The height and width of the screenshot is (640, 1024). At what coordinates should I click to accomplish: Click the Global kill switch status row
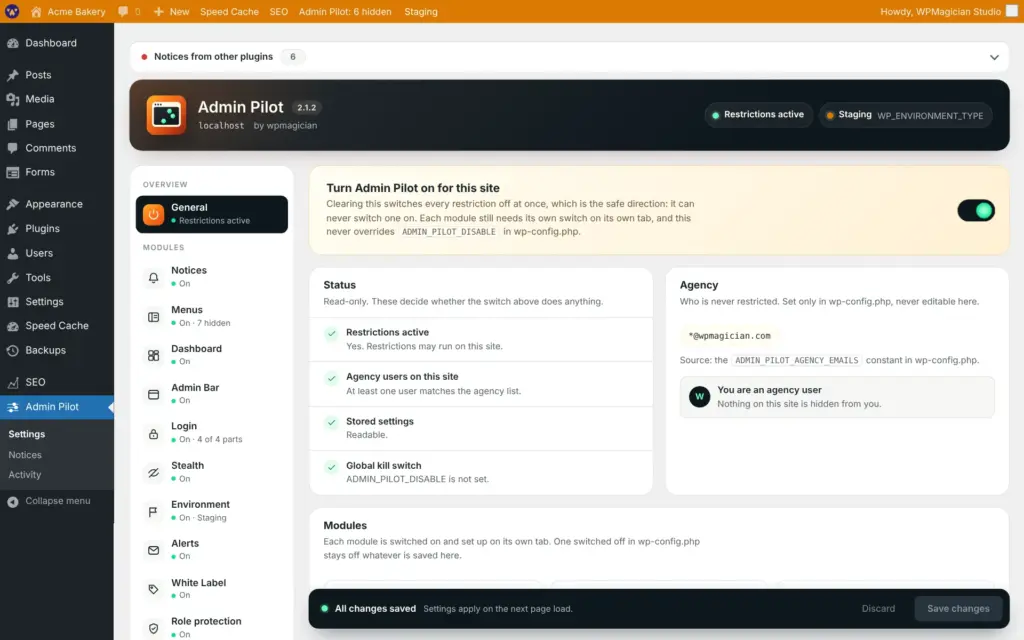481,472
